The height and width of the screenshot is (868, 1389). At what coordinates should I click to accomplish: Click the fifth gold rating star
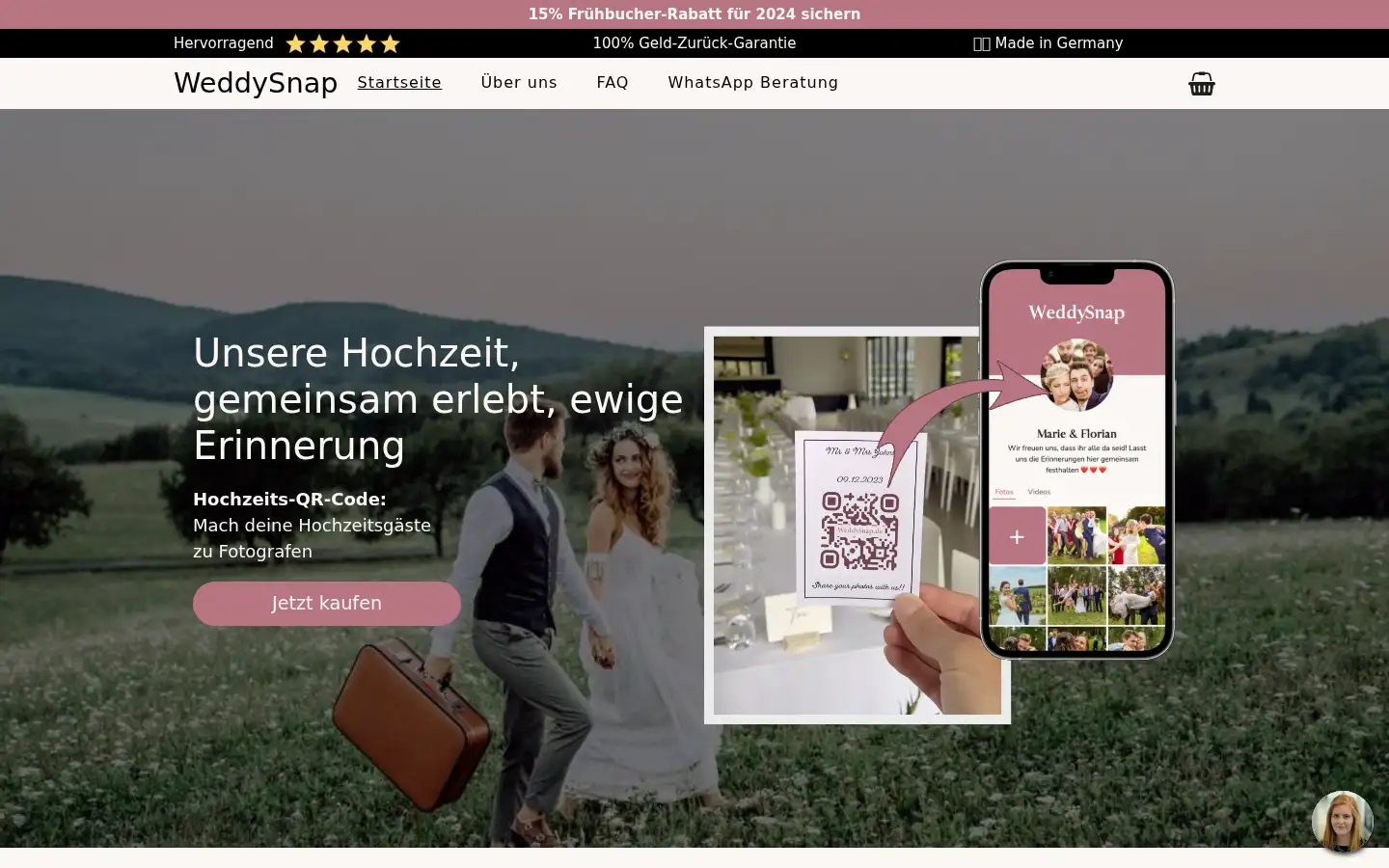(390, 44)
